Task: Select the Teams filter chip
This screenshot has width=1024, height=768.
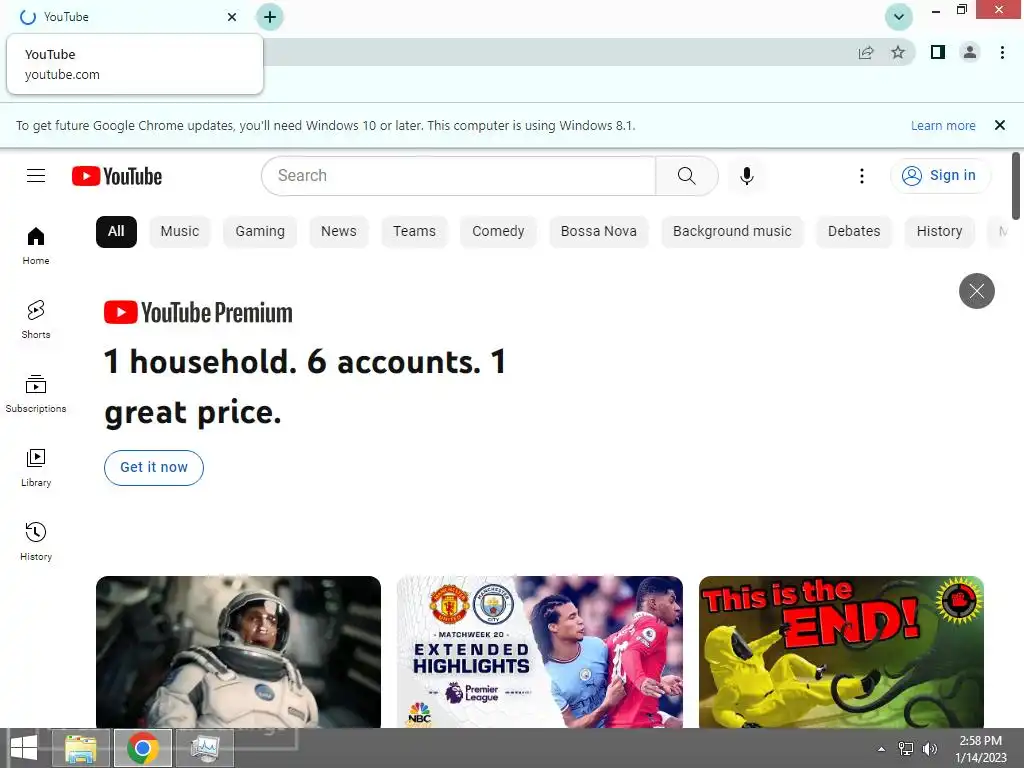Action: pos(414,231)
